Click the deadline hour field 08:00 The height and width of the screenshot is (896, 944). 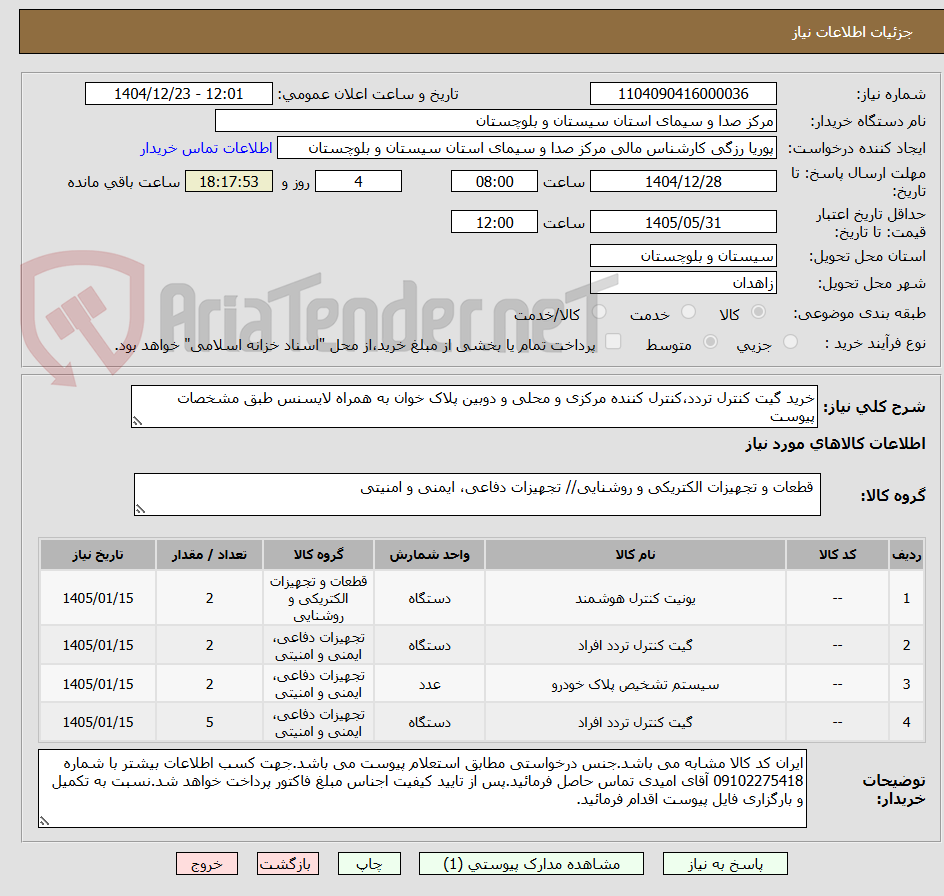pos(494,181)
